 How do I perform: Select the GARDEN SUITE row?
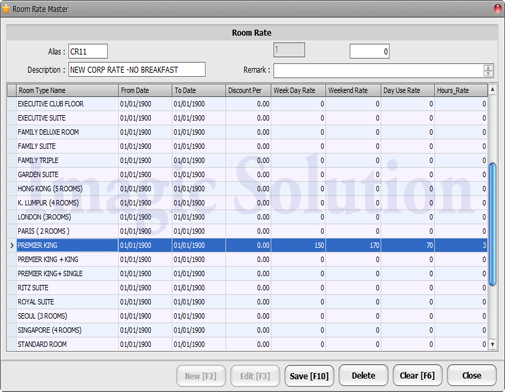tap(247, 175)
